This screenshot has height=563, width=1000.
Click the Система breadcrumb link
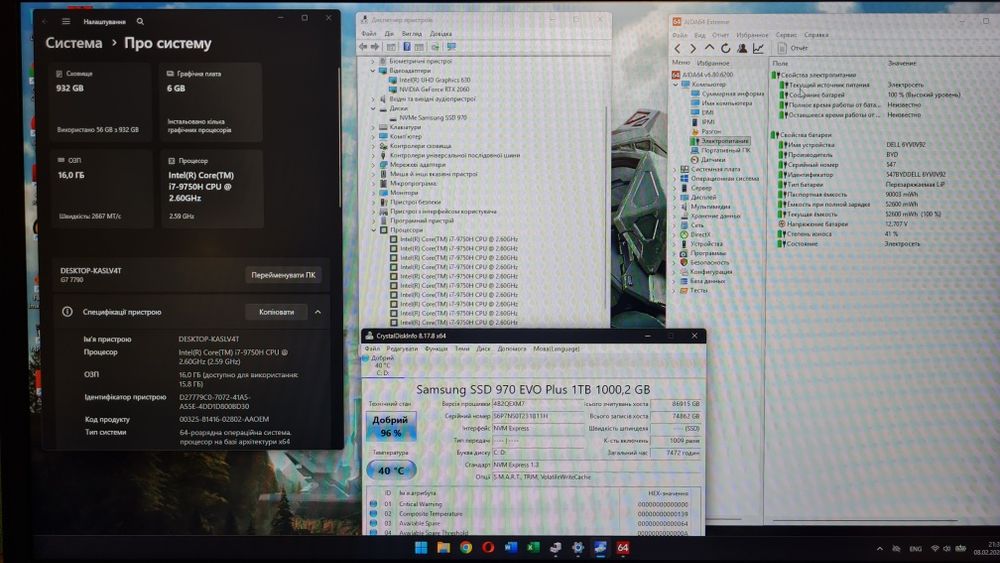pyautogui.click(x=73, y=43)
